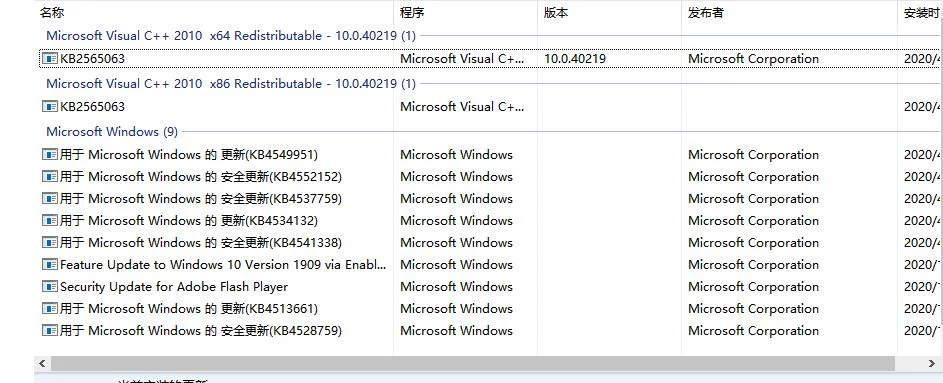
Task: Collapse the Visual C++ 2010 x86 Redistributable group
Action: pos(231,84)
